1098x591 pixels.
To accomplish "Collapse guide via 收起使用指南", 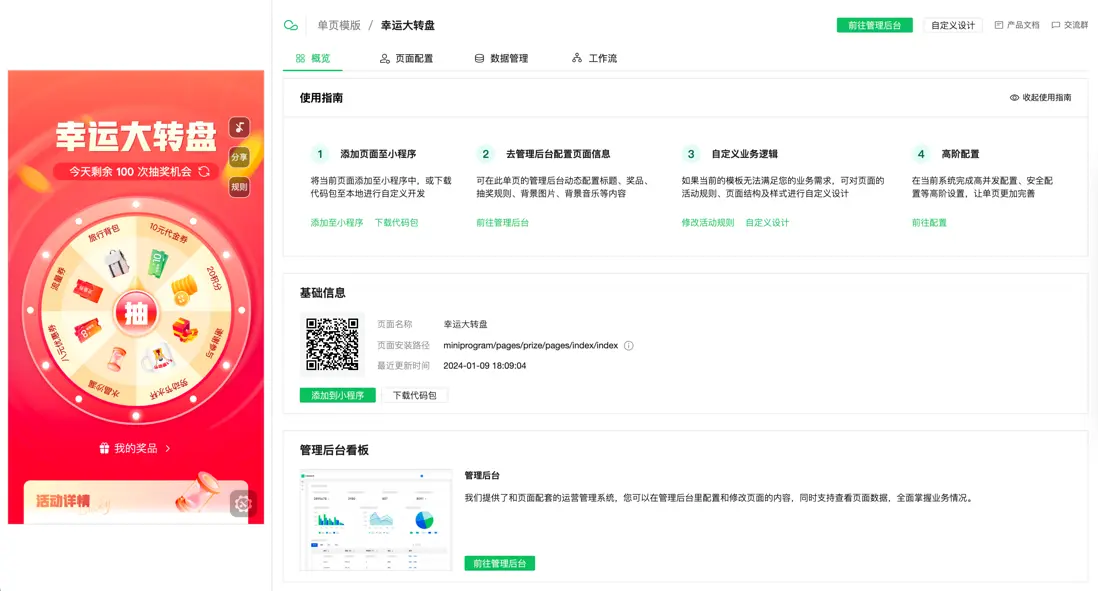I will coord(1040,97).
